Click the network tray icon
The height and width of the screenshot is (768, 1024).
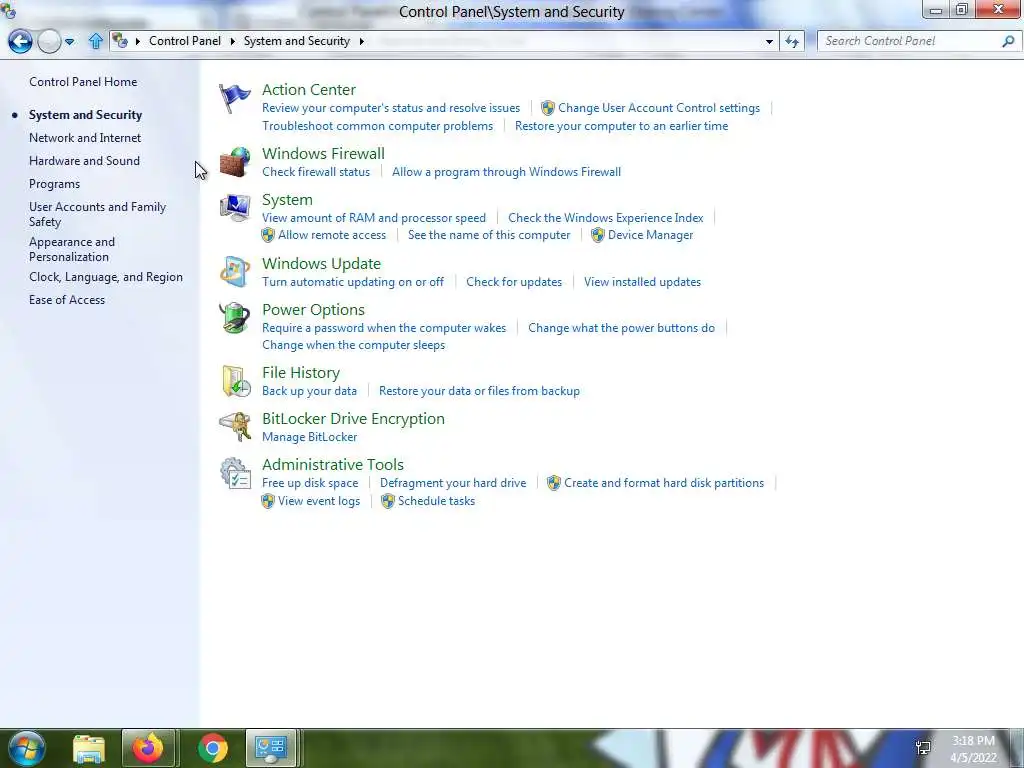[x=923, y=748]
